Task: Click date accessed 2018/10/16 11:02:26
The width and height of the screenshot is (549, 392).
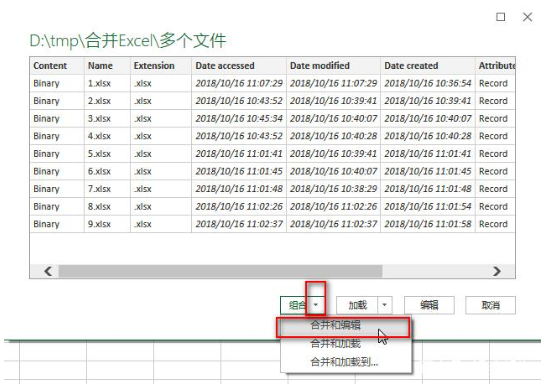Action: [x=239, y=206]
